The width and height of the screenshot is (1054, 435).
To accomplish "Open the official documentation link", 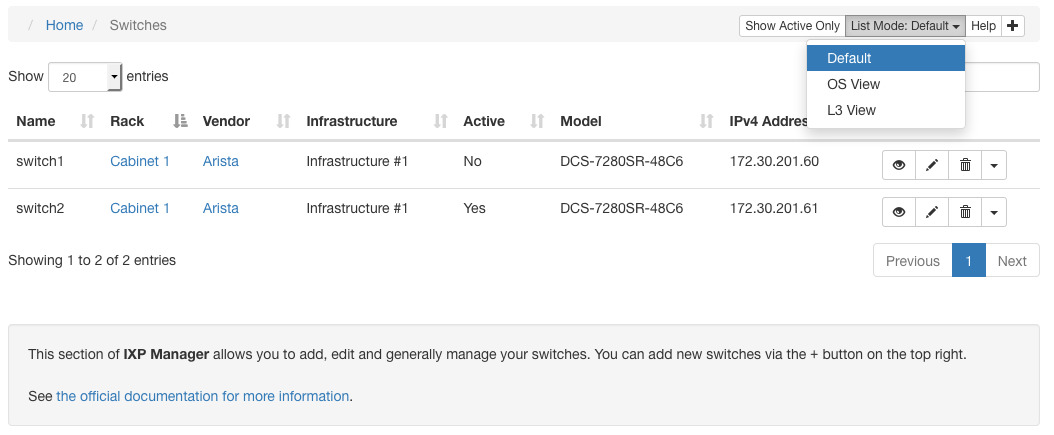I will 202,396.
